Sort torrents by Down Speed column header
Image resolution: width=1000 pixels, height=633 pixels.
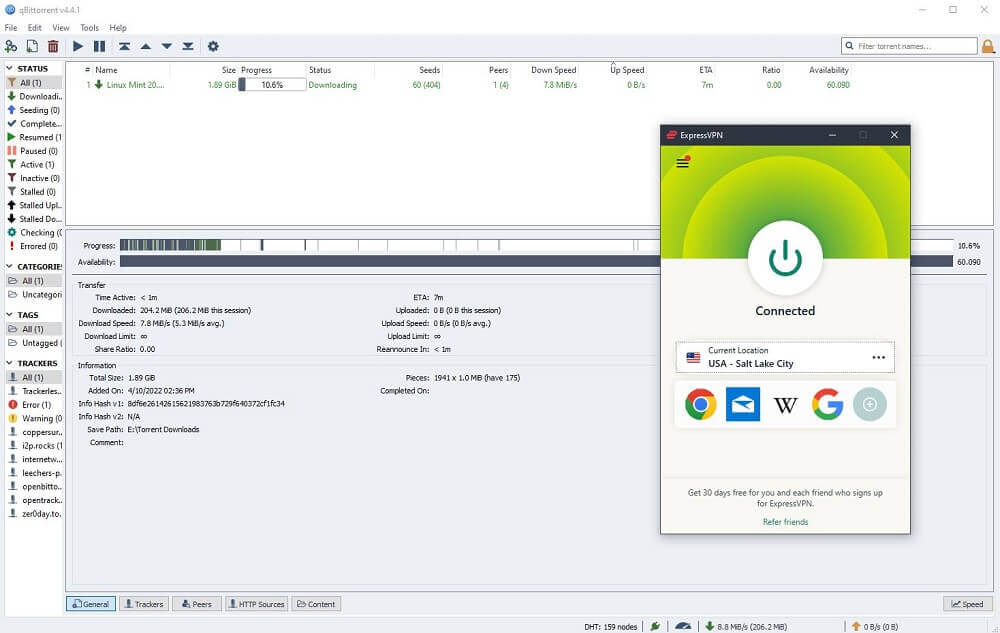[553, 70]
